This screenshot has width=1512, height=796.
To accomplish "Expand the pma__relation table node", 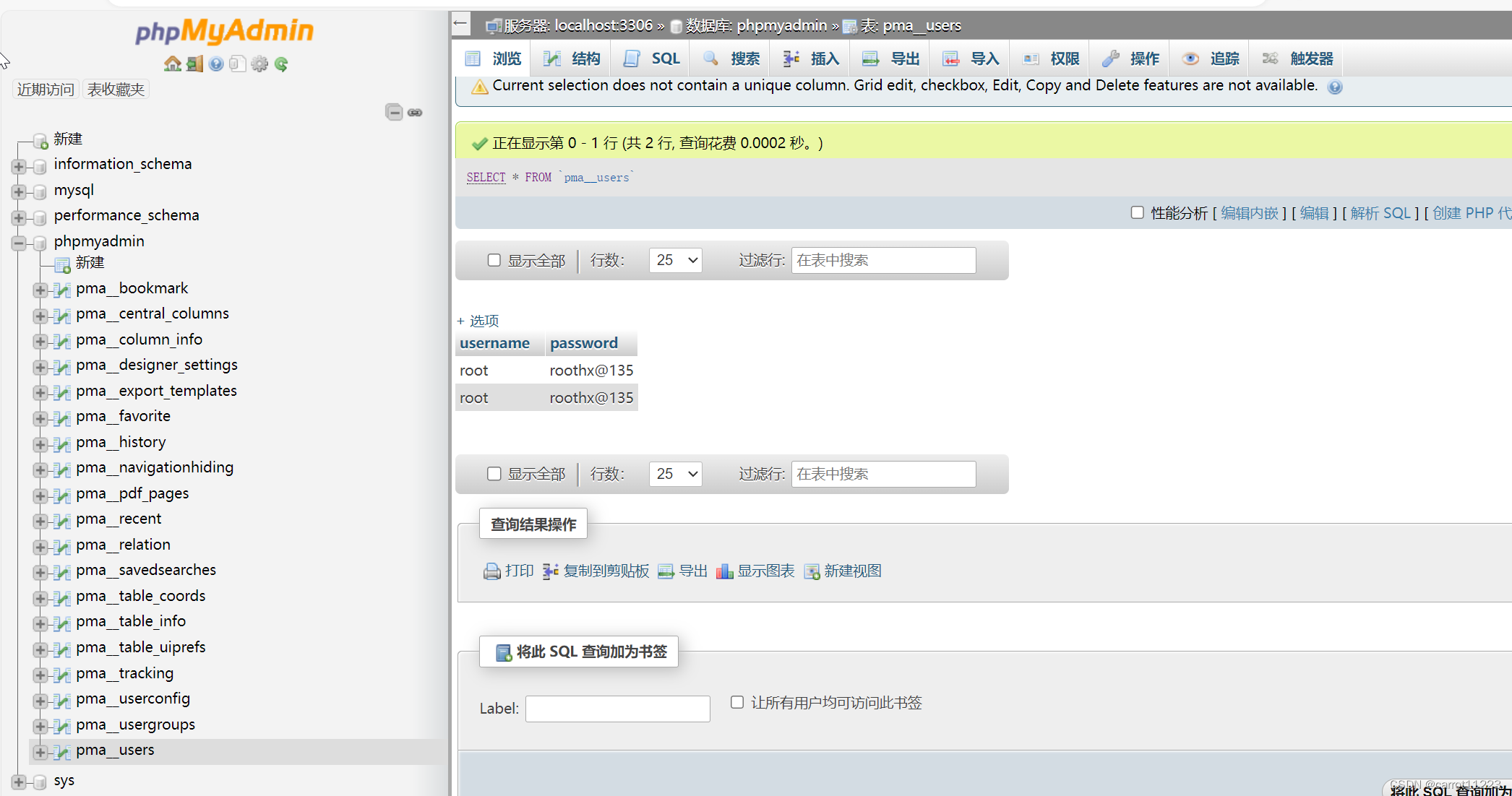I will coord(40,547).
